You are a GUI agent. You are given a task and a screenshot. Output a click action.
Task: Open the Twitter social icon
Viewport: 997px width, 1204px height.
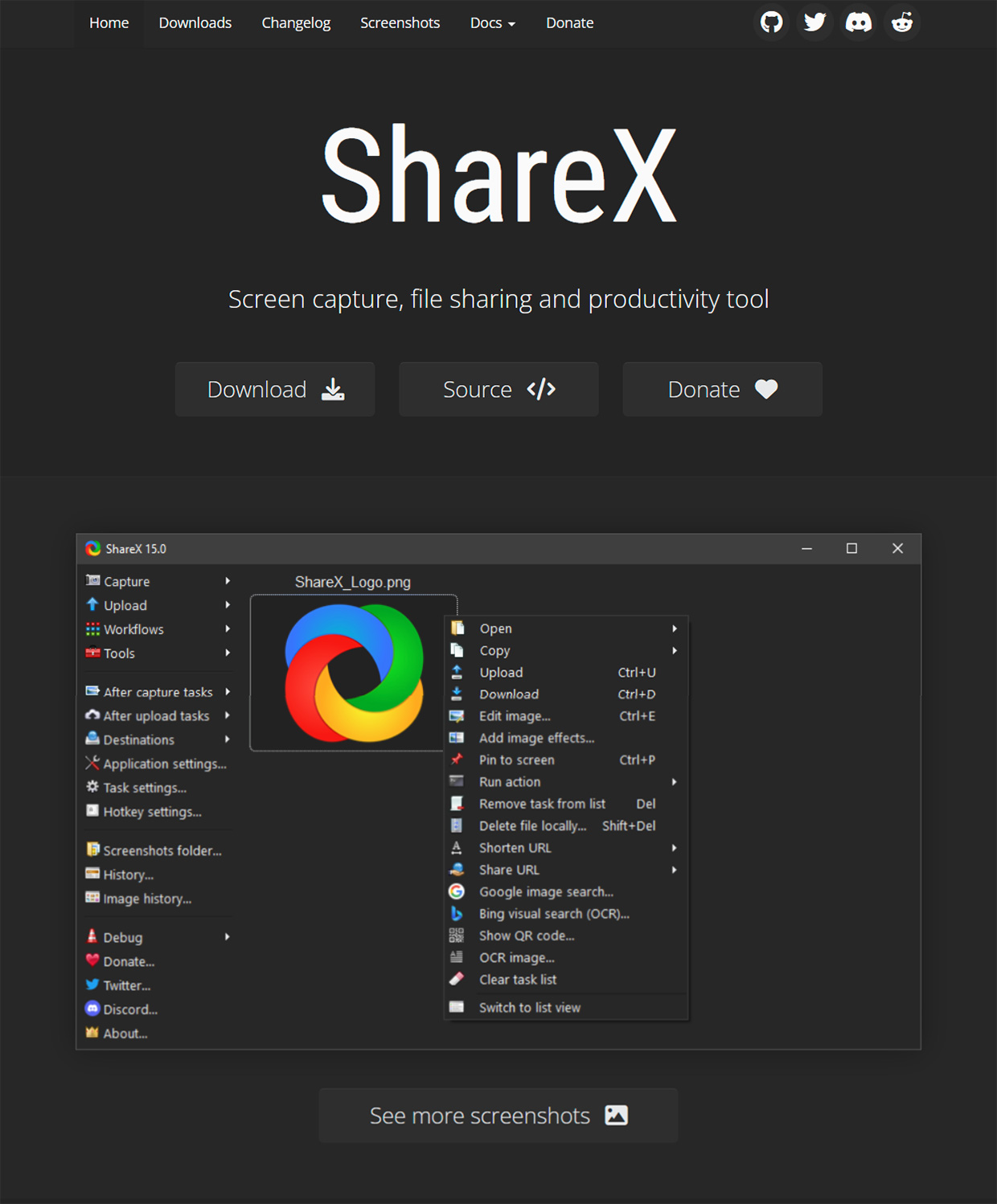[x=814, y=23]
